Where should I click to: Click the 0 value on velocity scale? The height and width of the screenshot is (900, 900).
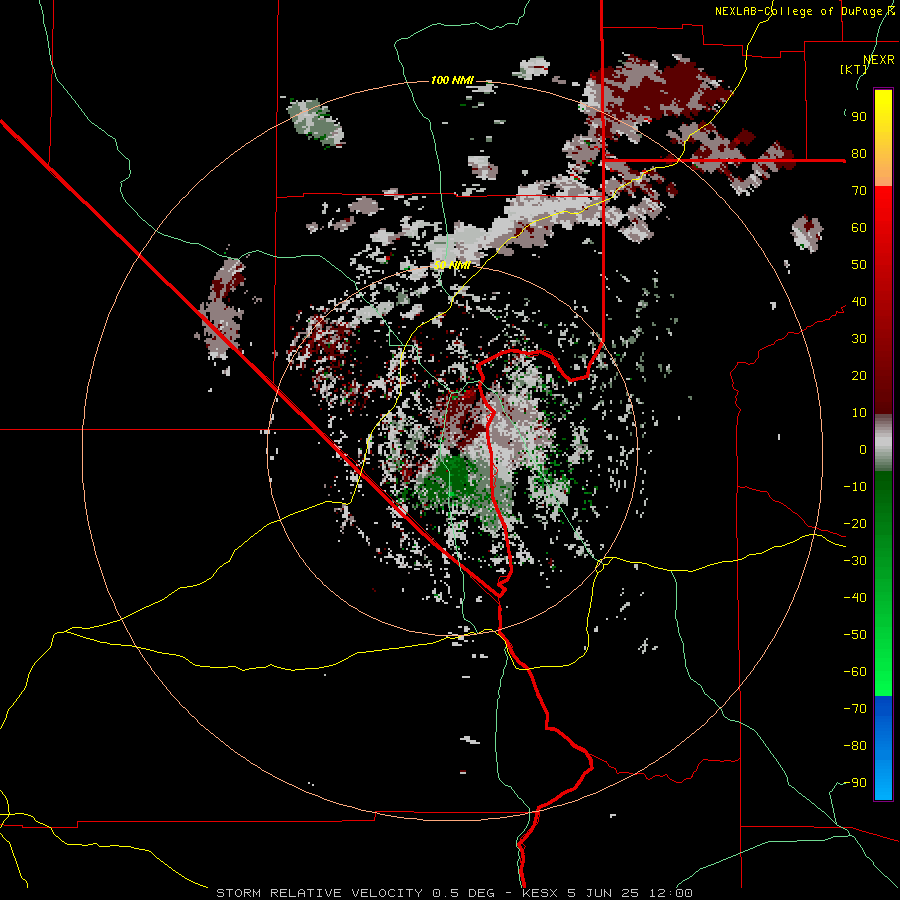863,450
